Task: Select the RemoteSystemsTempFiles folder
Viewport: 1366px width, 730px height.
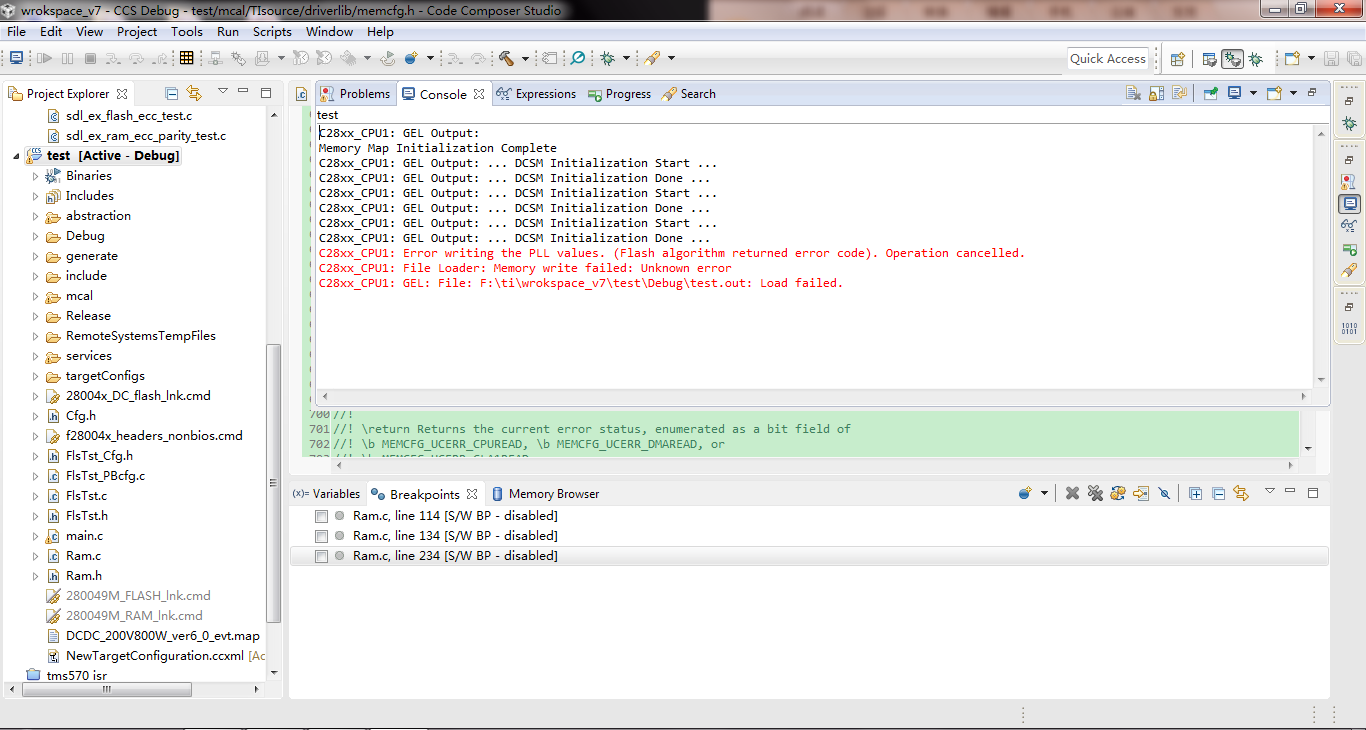Action: point(140,336)
